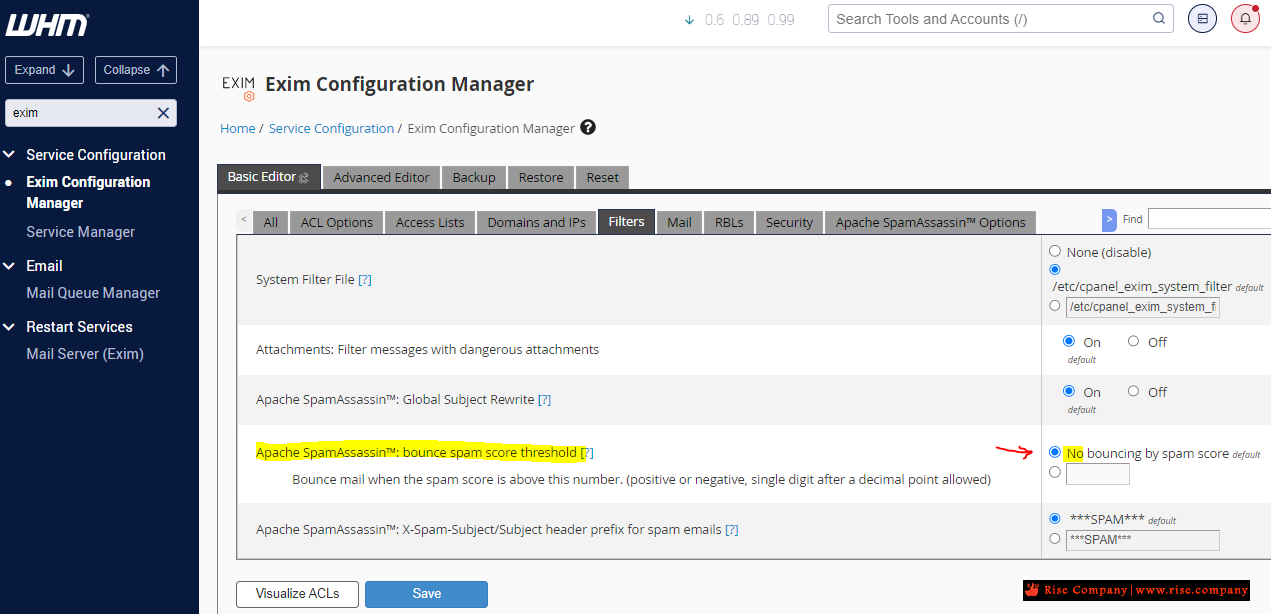Open help link for Global Subject Rewrite

pos(545,399)
